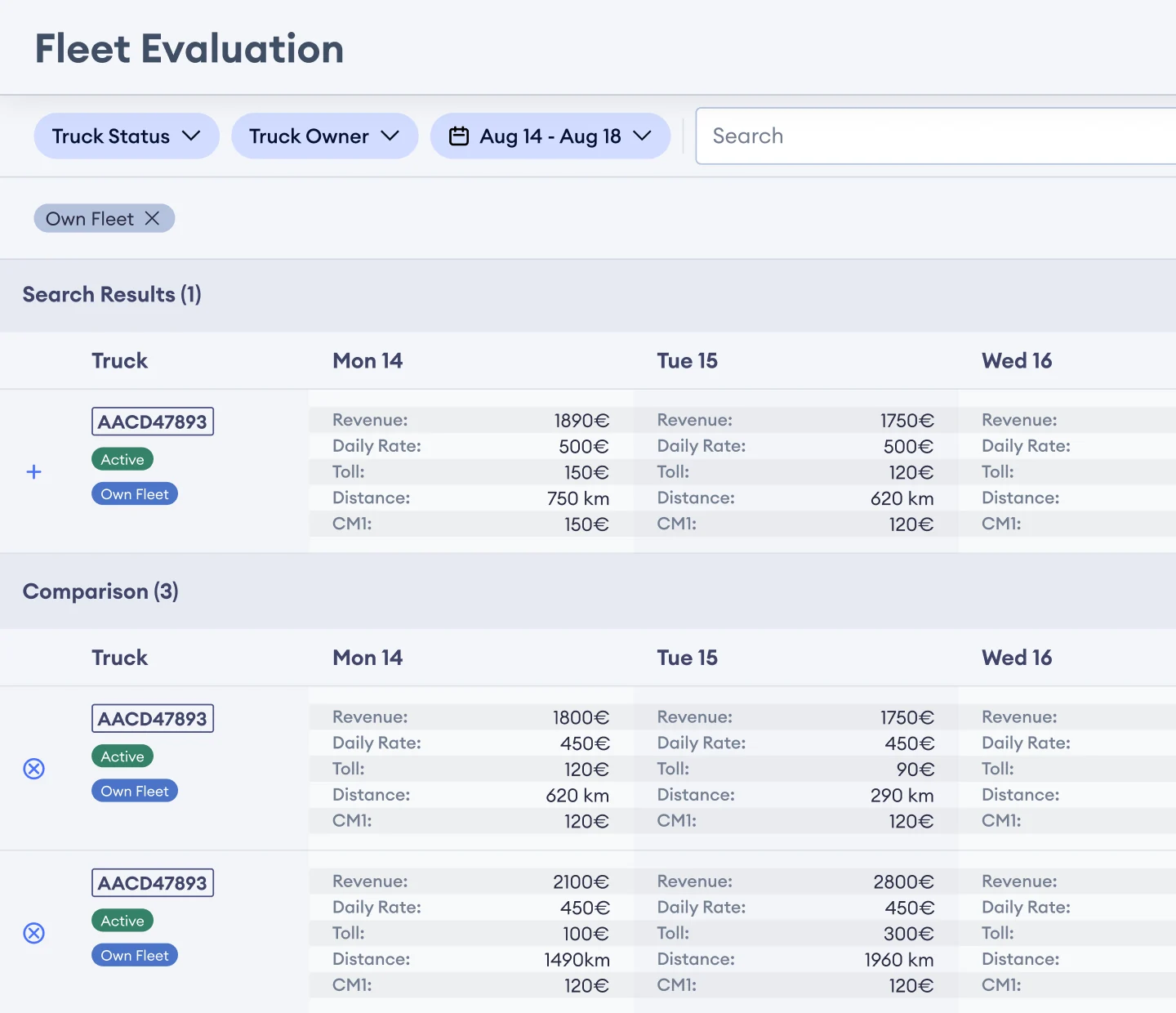Screen dimensions: 1176x1013
Task: Click the Search Results (1) heading
Action: (x=112, y=294)
